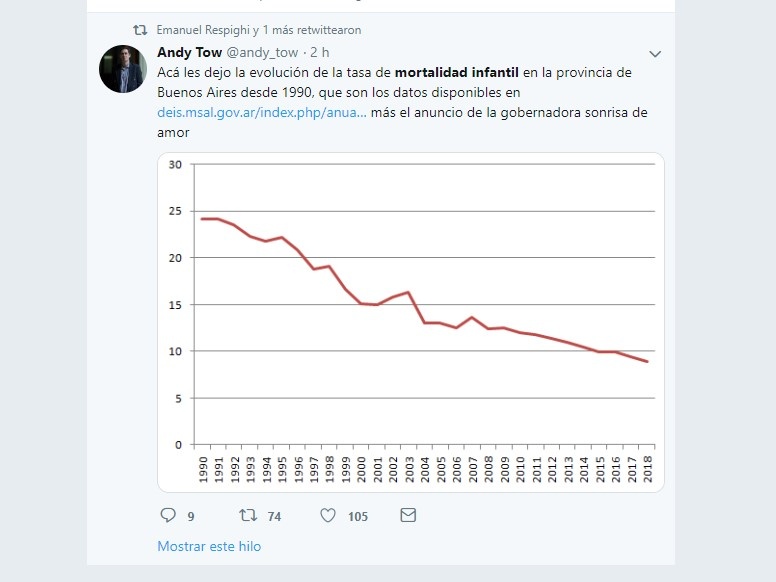This screenshot has width=776, height=582.
Task: Click Mostrar este hilo link
Action: (209, 546)
